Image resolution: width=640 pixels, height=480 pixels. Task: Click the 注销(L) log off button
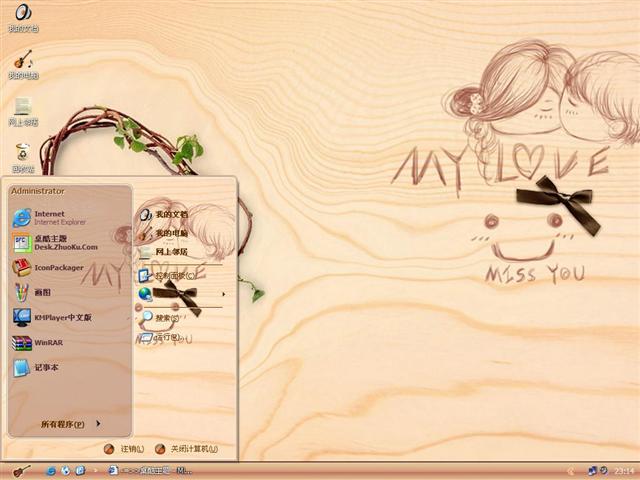click(x=124, y=449)
